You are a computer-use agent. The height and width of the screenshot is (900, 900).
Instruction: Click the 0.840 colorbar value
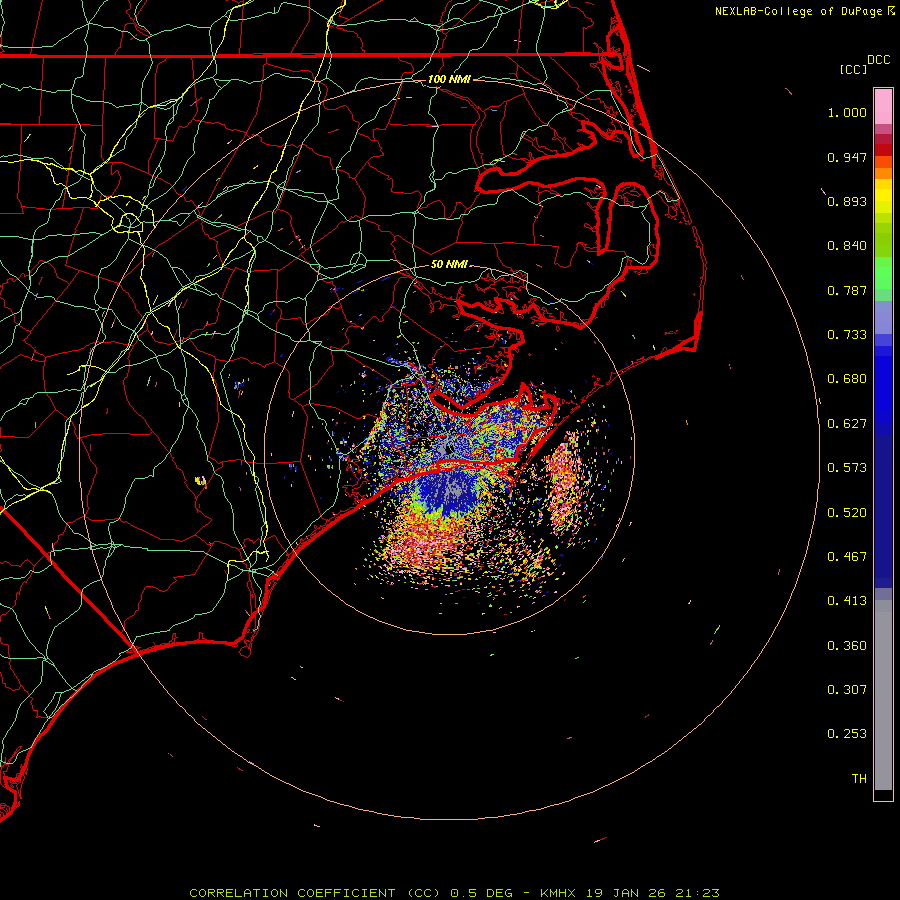(x=847, y=246)
